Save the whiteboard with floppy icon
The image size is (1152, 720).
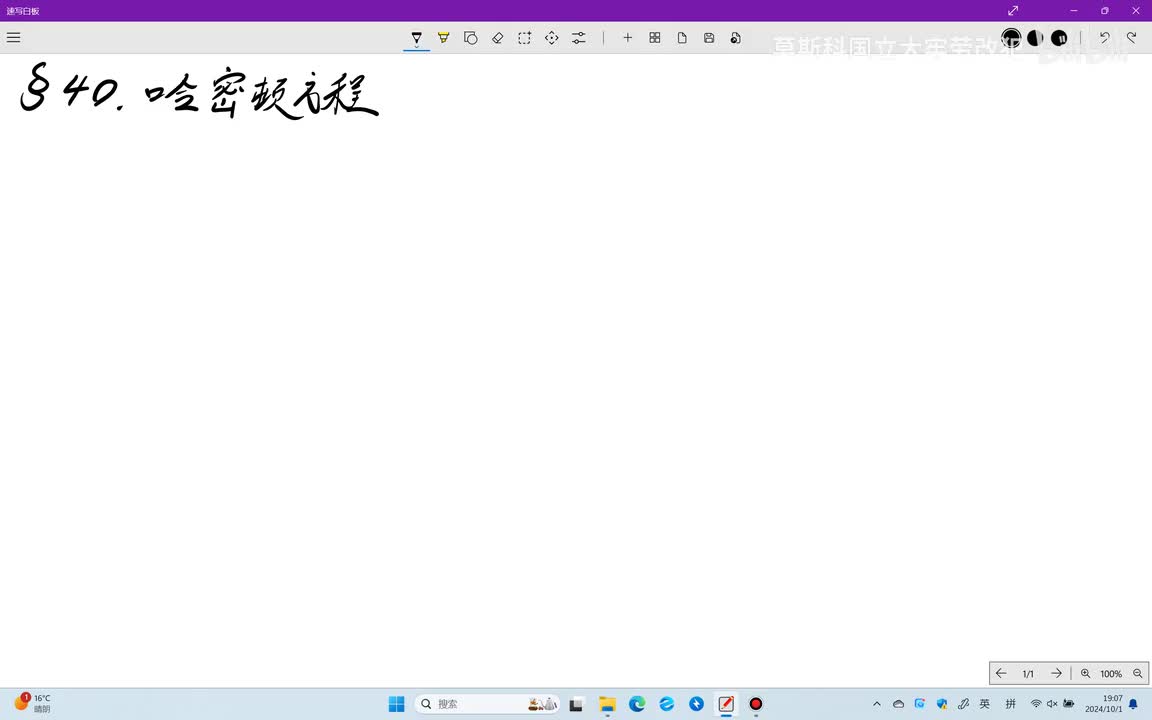pos(709,37)
